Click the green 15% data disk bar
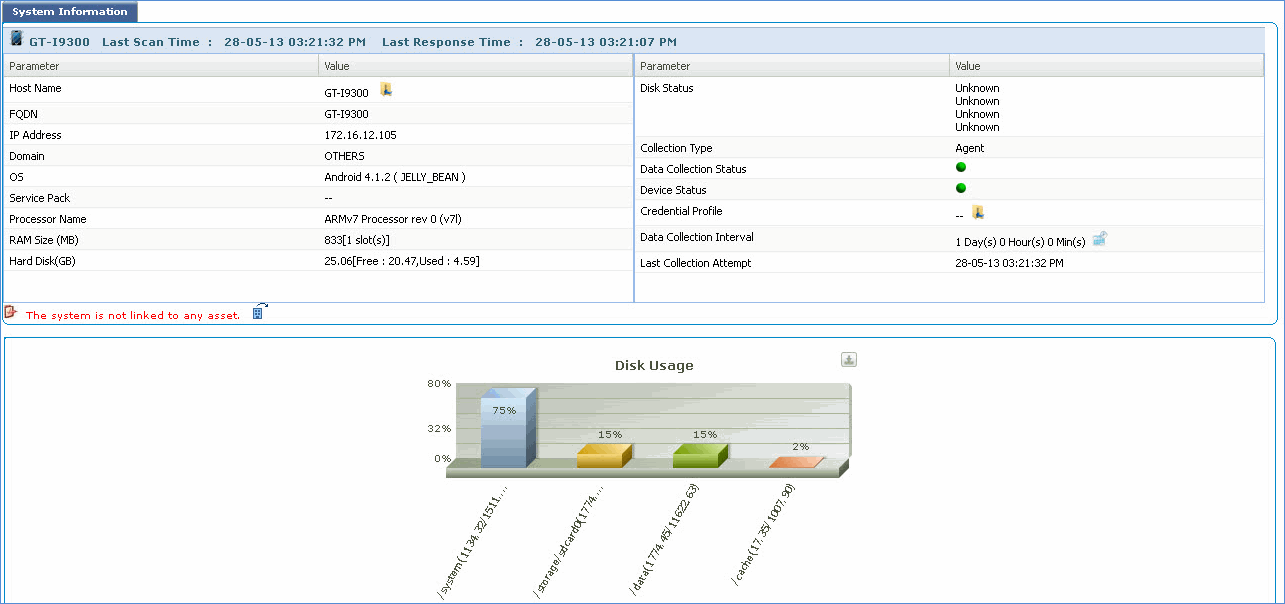Image resolution: width=1285 pixels, height=604 pixels. 699,456
